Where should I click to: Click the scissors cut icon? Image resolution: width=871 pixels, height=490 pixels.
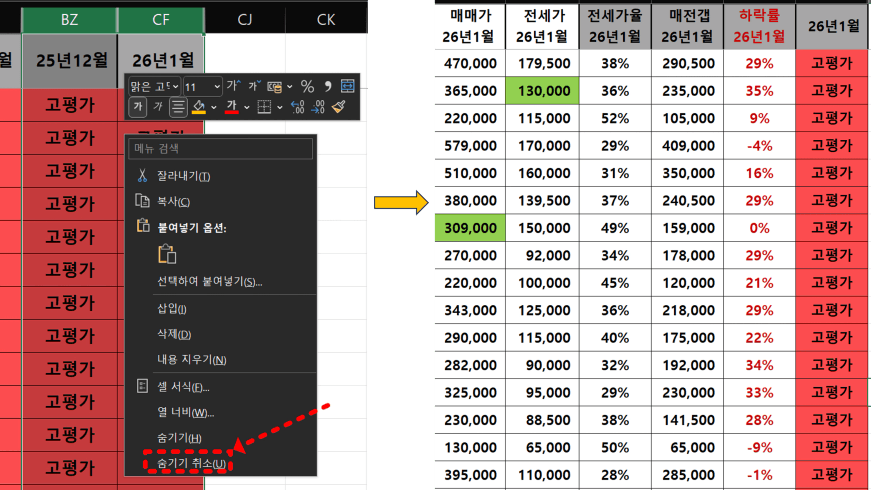142,176
